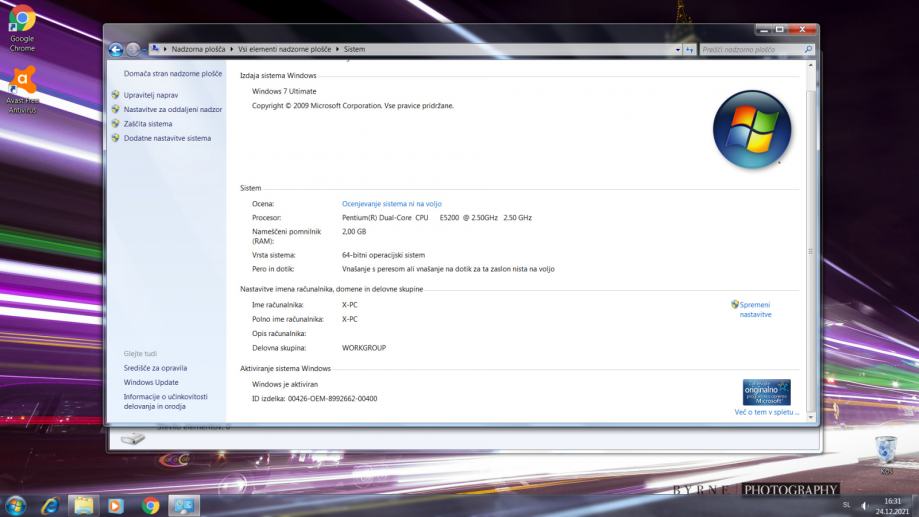Click the volume speaker tray icon
The width and height of the screenshot is (919, 517).
(x=864, y=505)
